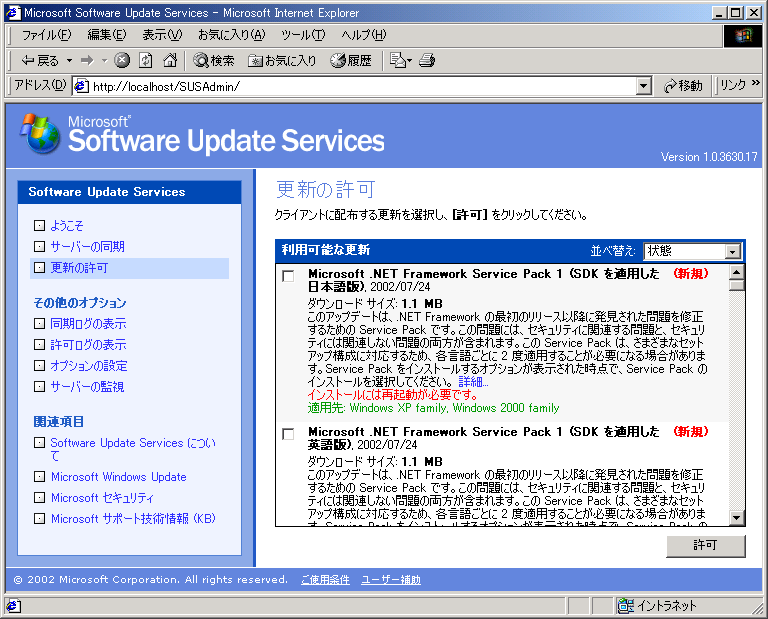Click the Mail toolbar icon
This screenshot has height=619, width=768.
(x=398, y=60)
